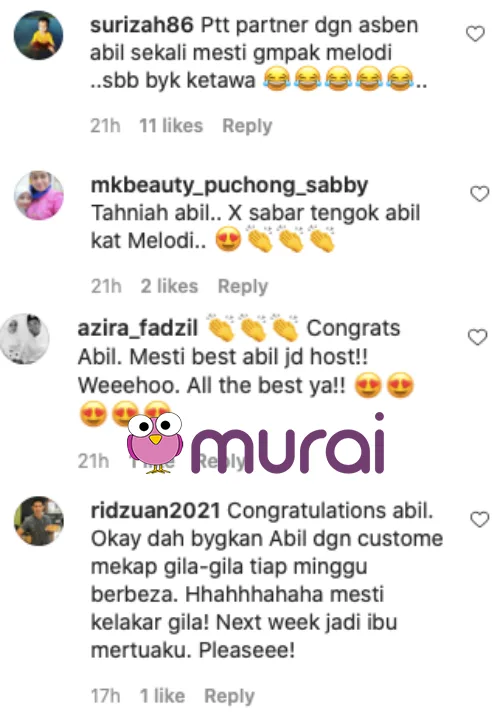Viewport: 500px width, 715px height.
Task: Open ridzuan2021's profile picture
Action: coord(39,521)
